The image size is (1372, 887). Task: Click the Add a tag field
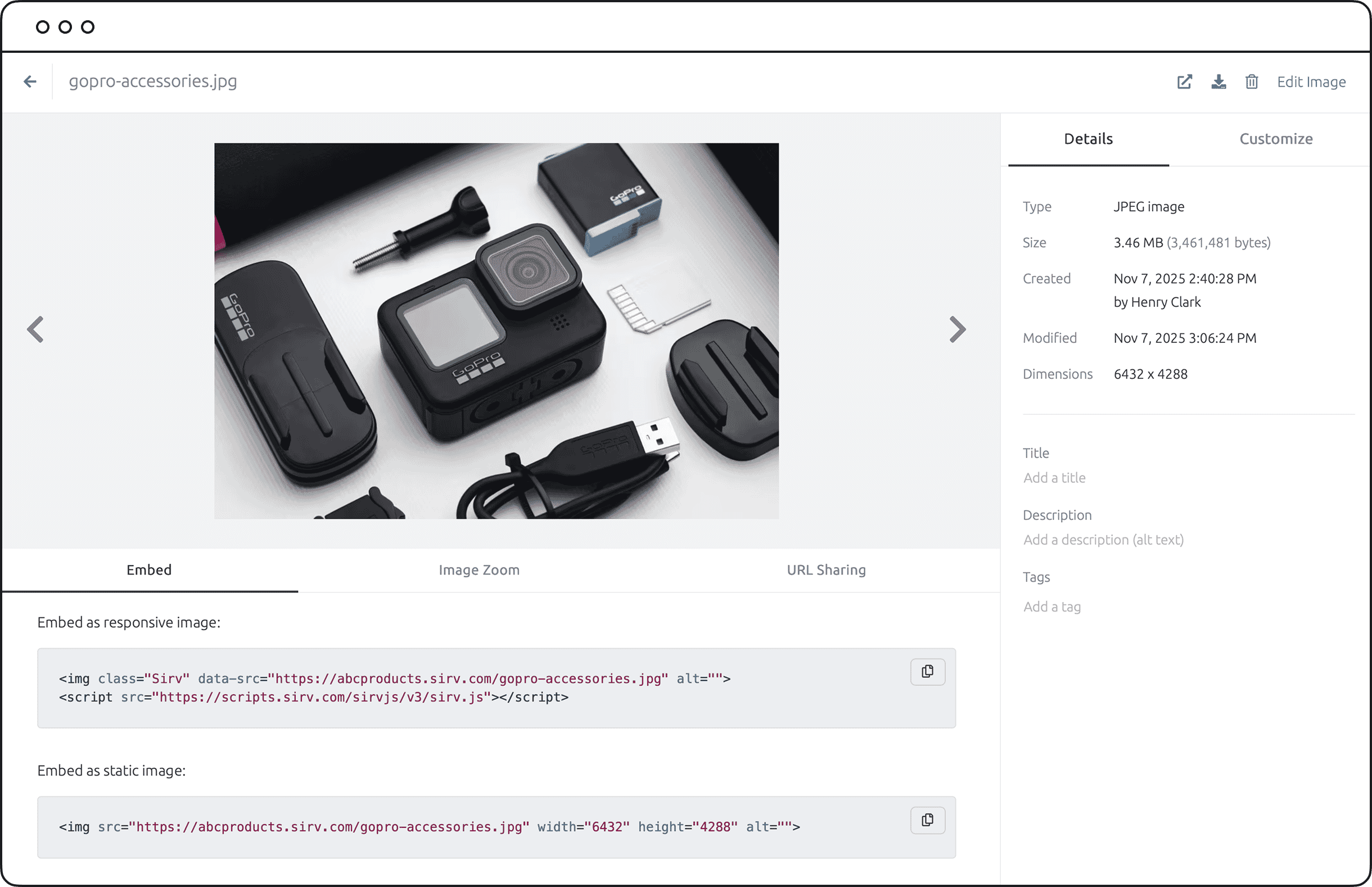tap(1051, 607)
